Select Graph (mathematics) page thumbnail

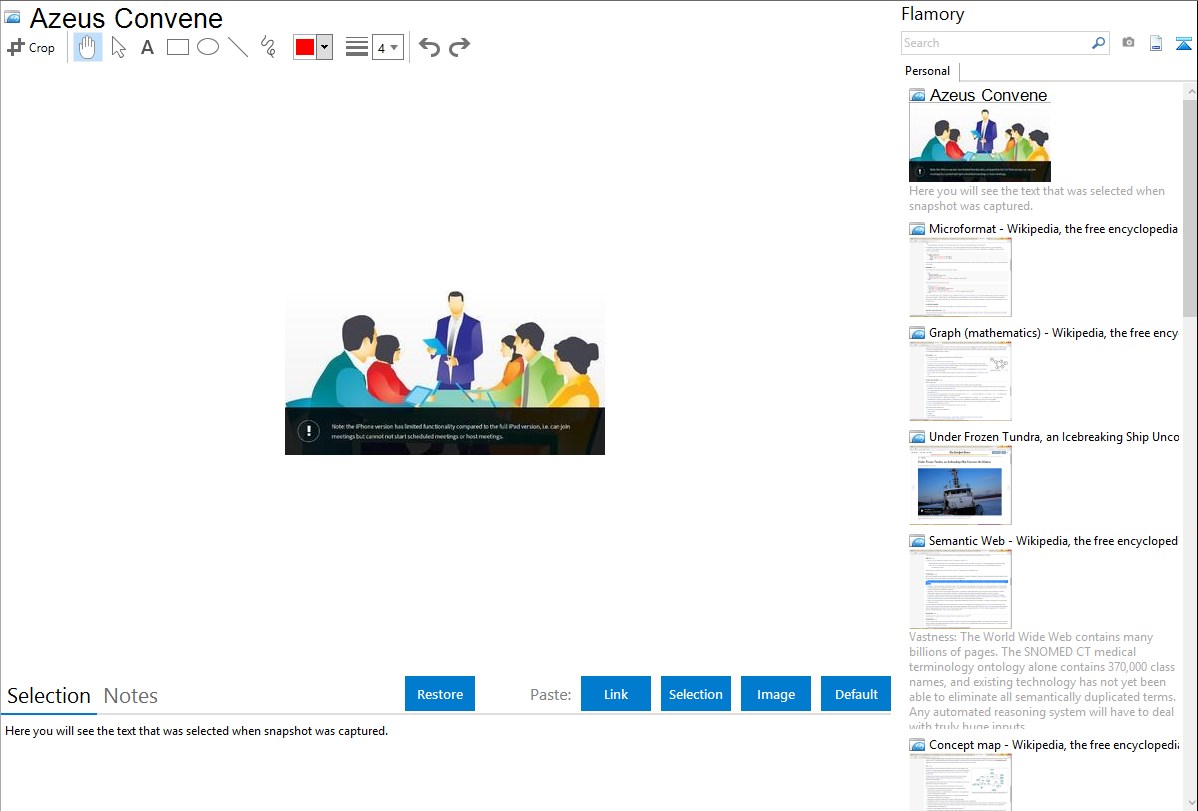click(960, 381)
